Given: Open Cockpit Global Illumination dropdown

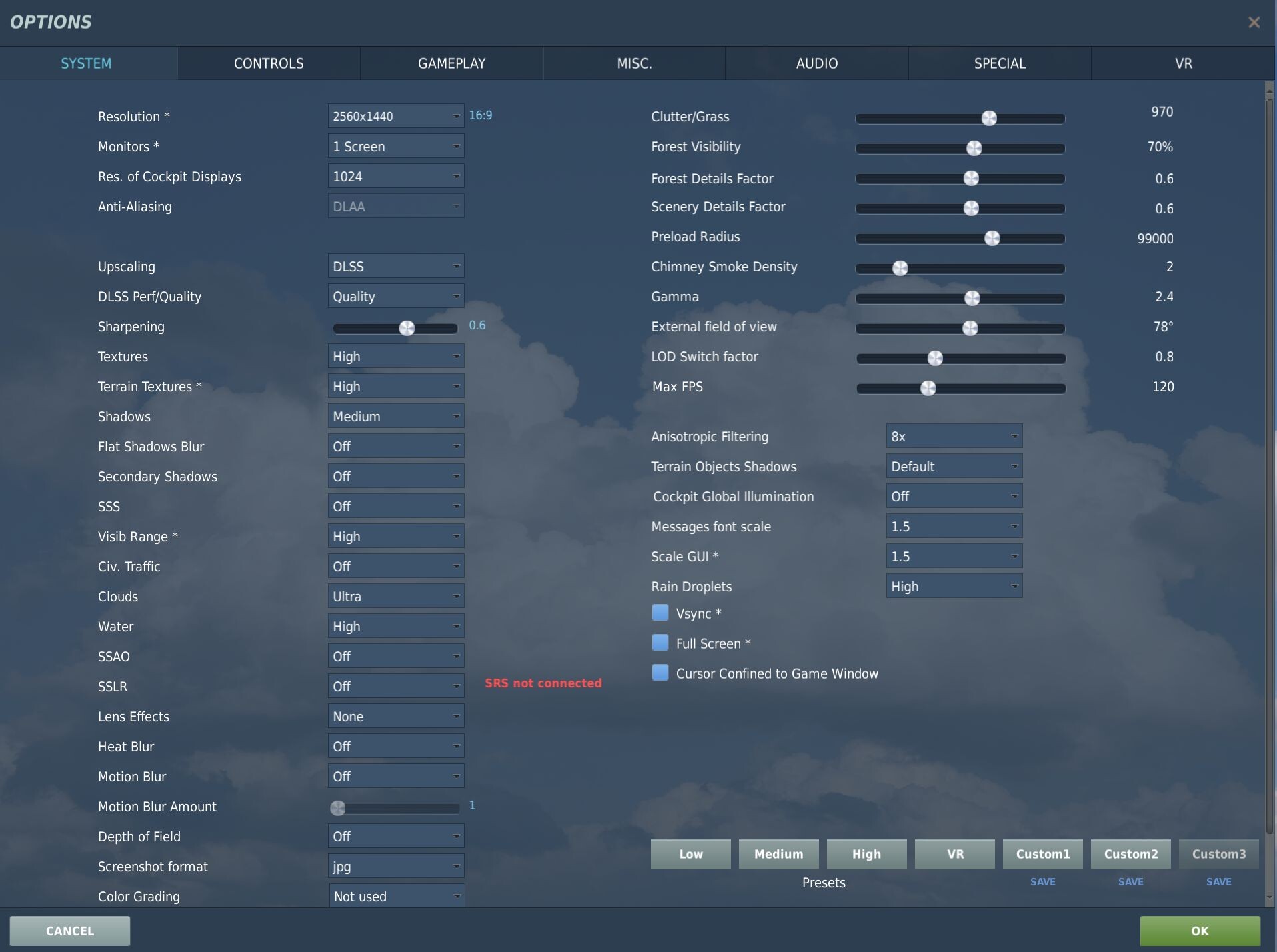Looking at the screenshot, I should point(954,496).
